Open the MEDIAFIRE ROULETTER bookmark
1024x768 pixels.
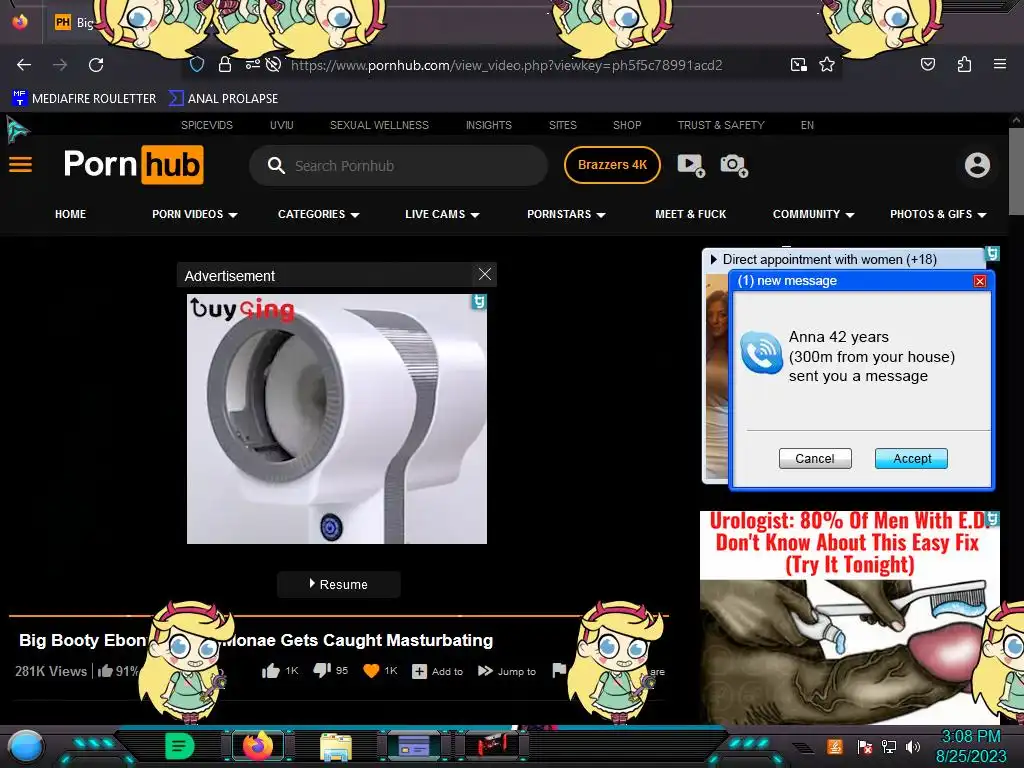click(x=84, y=99)
